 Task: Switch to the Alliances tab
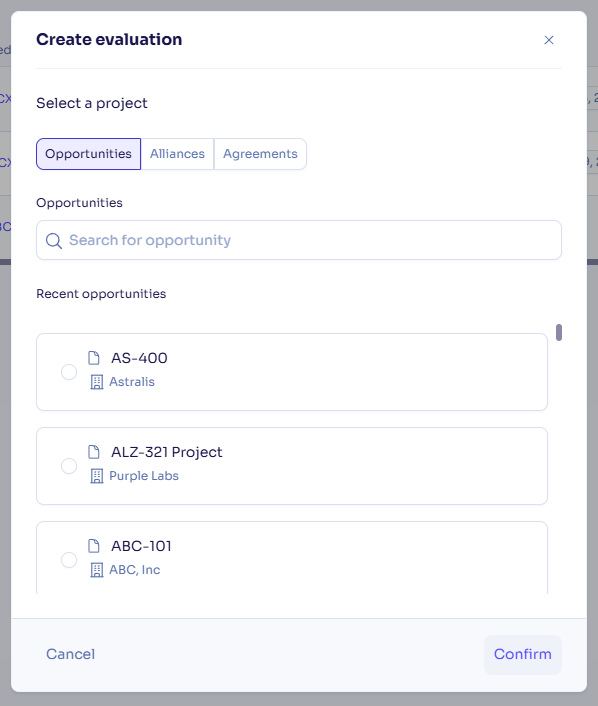[x=177, y=154]
